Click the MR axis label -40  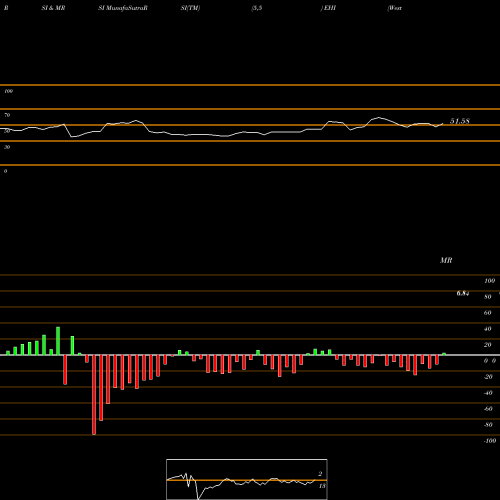pos(488,393)
